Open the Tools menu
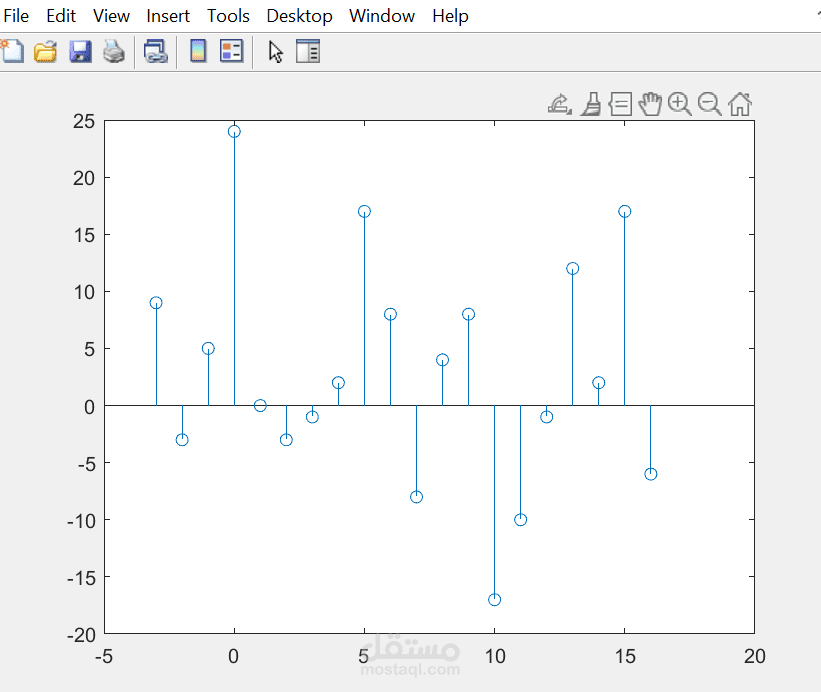 click(228, 16)
